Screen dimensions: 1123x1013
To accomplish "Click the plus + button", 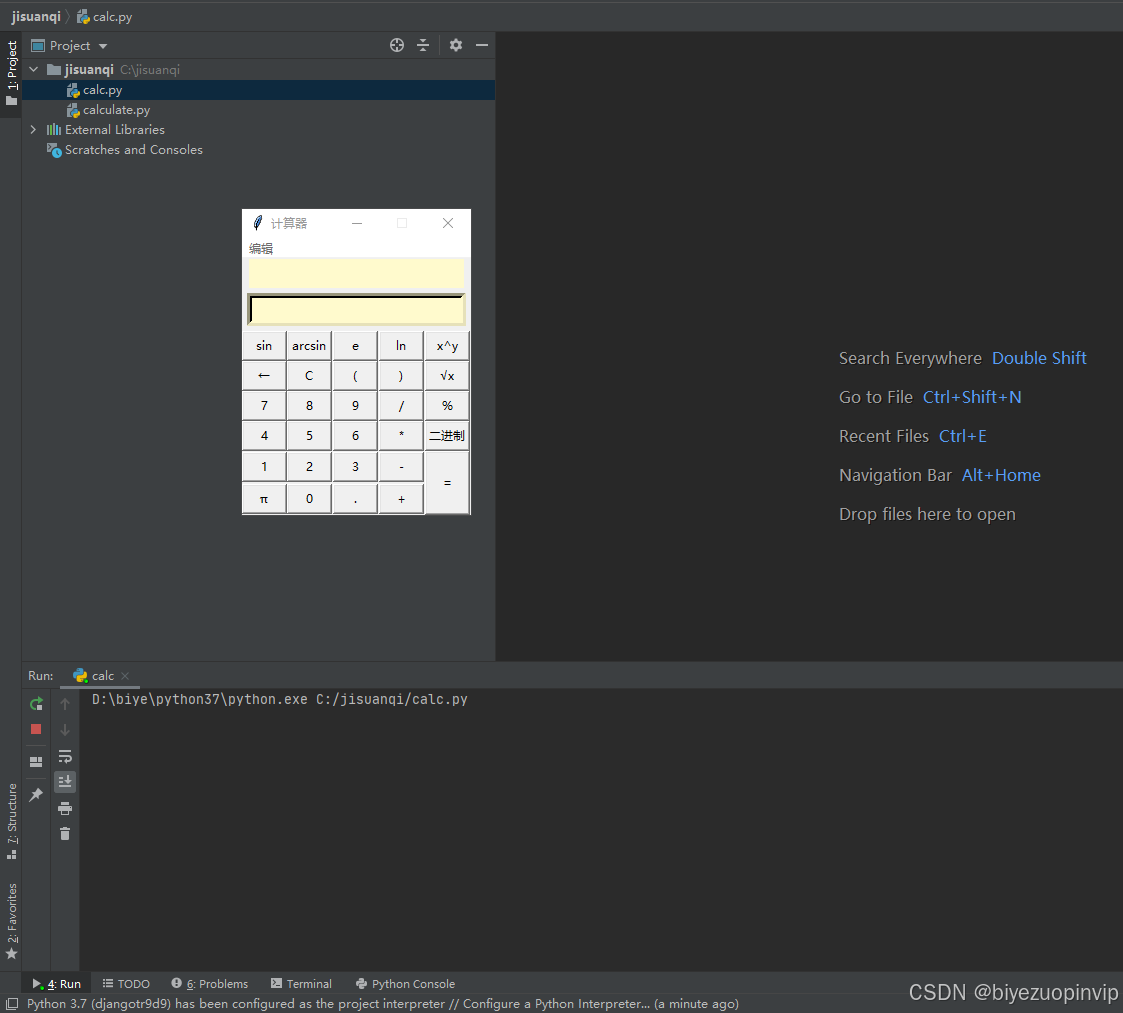I will point(401,499).
